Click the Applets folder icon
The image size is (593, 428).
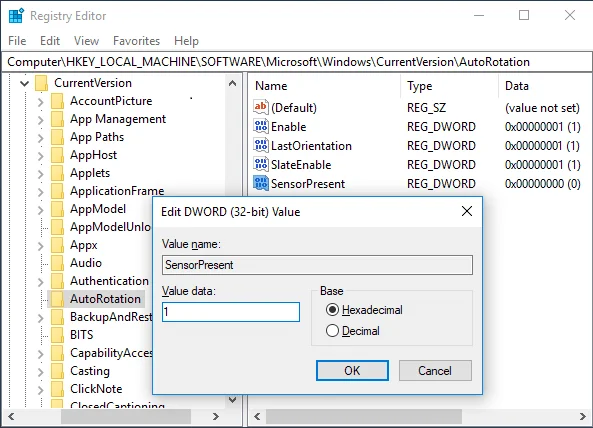point(57,173)
